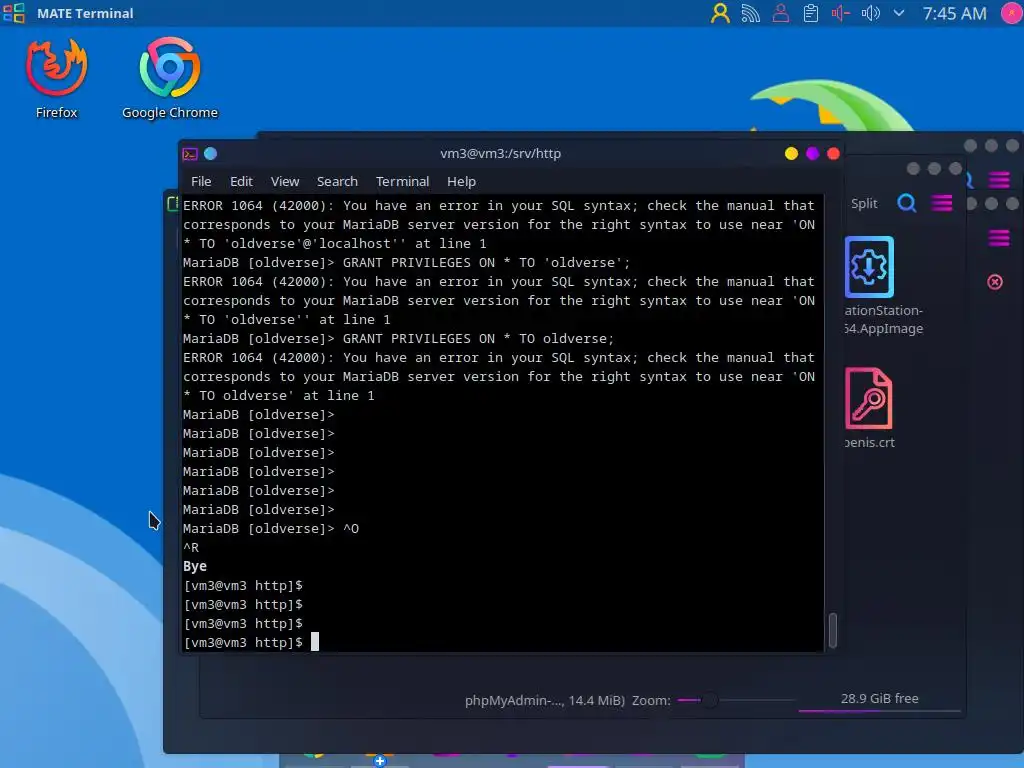This screenshot has height=768, width=1024.
Task: Click the pink circled X icon
Action: tap(995, 282)
